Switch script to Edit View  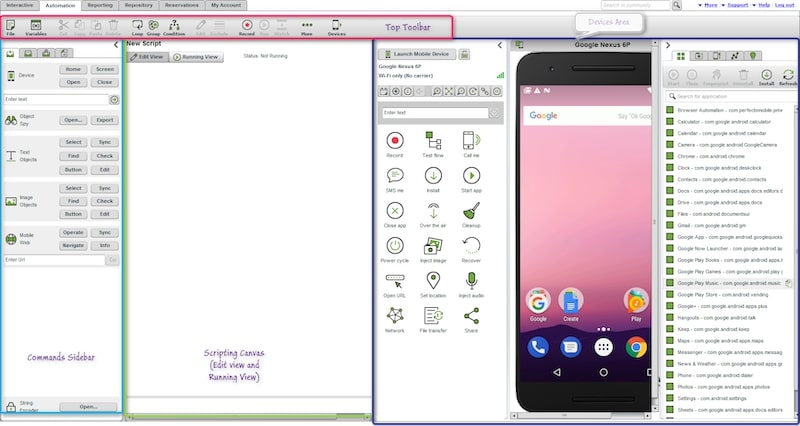(147, 57)
